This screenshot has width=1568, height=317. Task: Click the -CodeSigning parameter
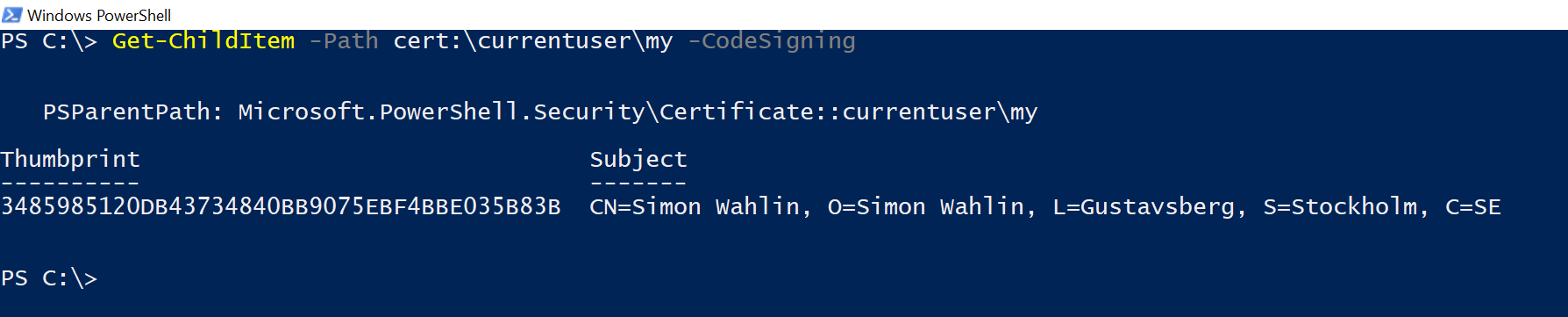772,41
